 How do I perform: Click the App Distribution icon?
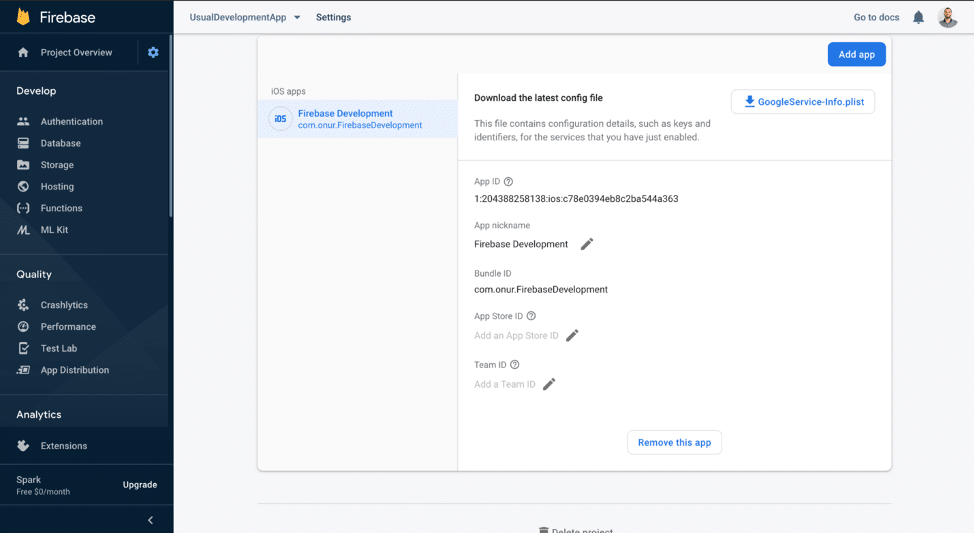tap(23, 370)
